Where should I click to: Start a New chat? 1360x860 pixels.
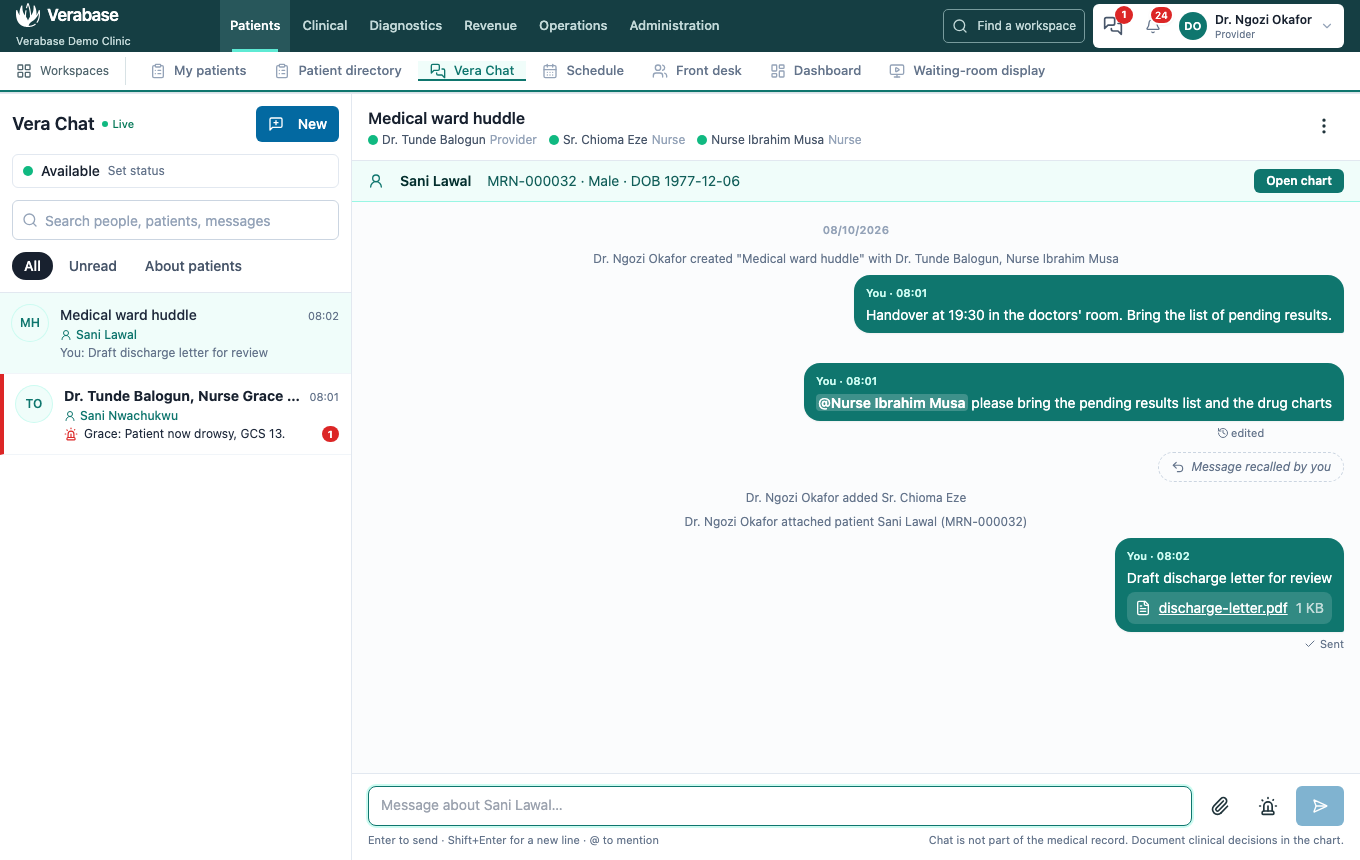(x=297, y=124)
